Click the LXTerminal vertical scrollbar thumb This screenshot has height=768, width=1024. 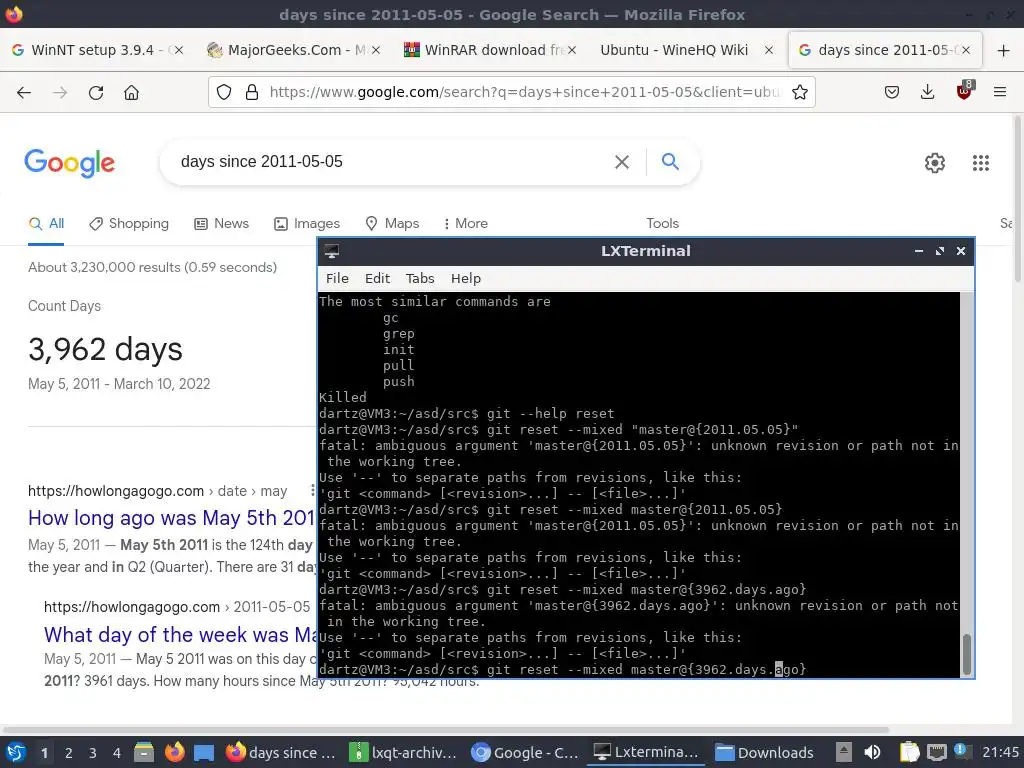[x=967, y=654]
